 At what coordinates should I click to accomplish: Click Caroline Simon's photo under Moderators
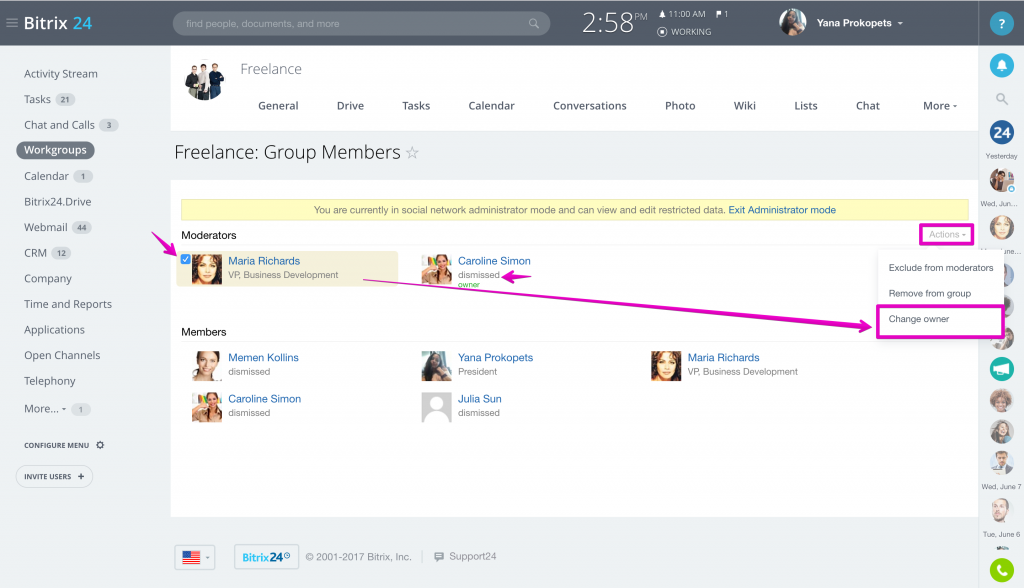tap(436, 269)
